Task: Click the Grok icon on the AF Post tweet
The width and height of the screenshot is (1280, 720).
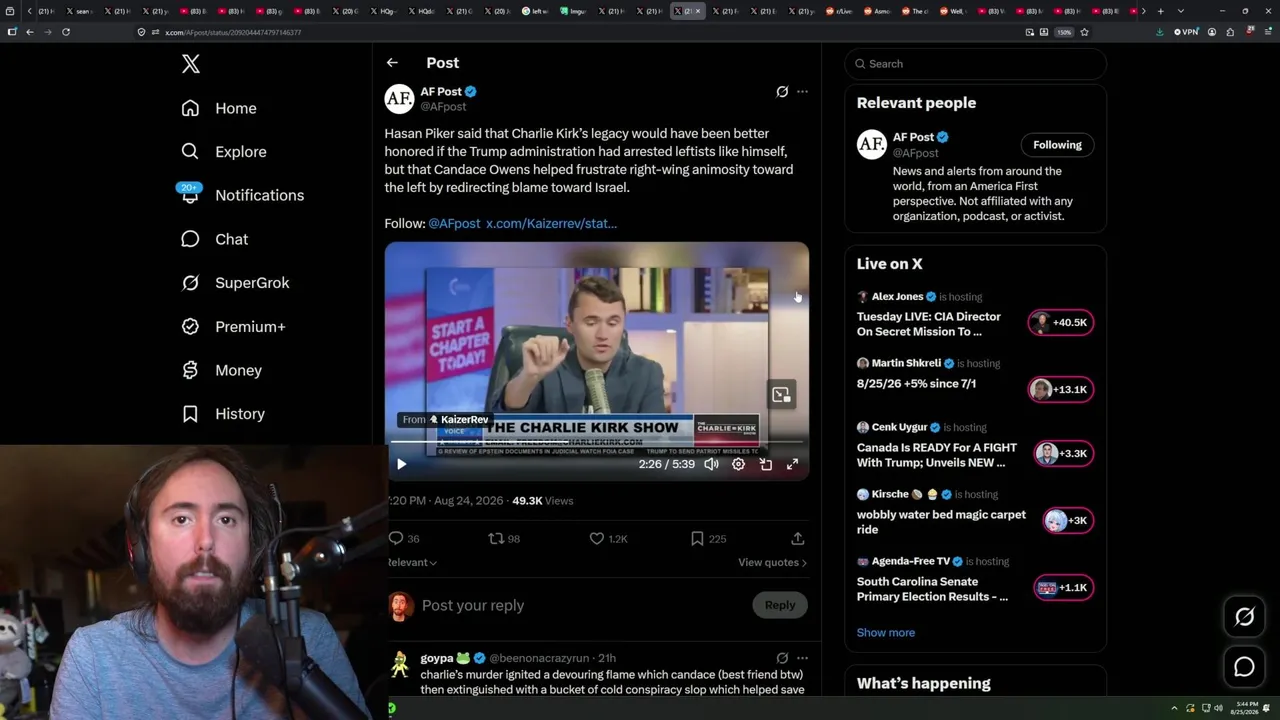Action: pos(782,92)
